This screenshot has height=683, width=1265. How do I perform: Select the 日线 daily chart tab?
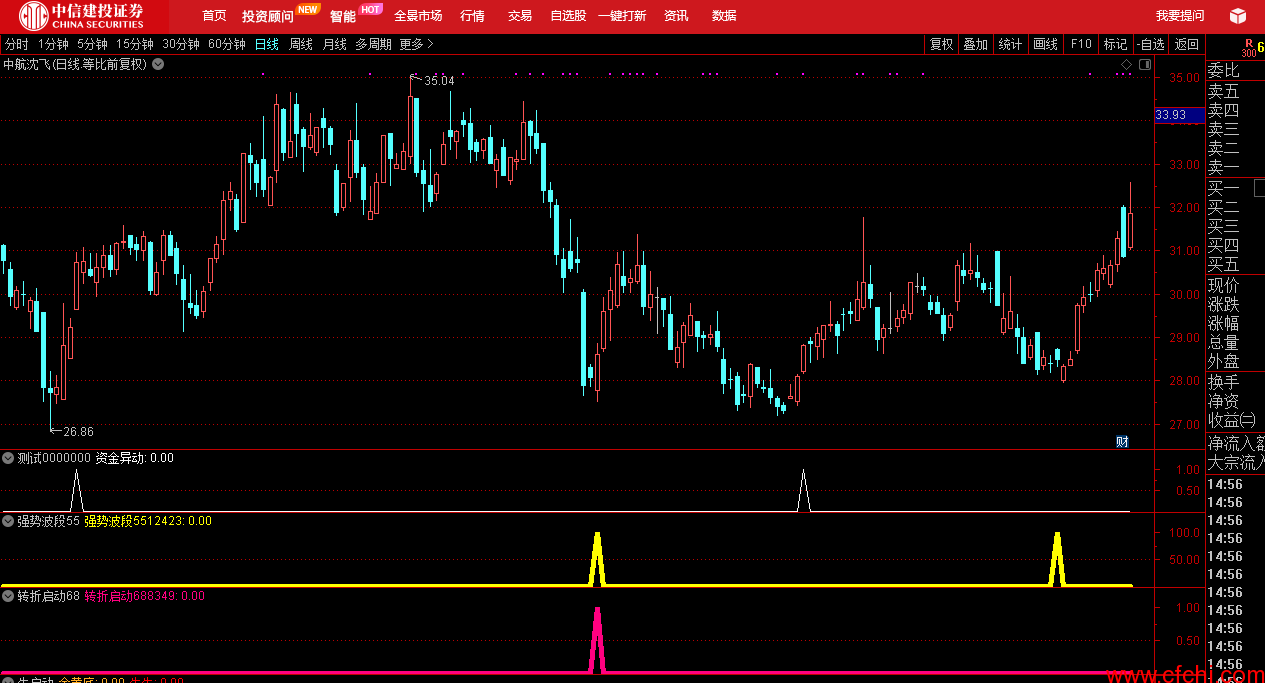(267, 44)
